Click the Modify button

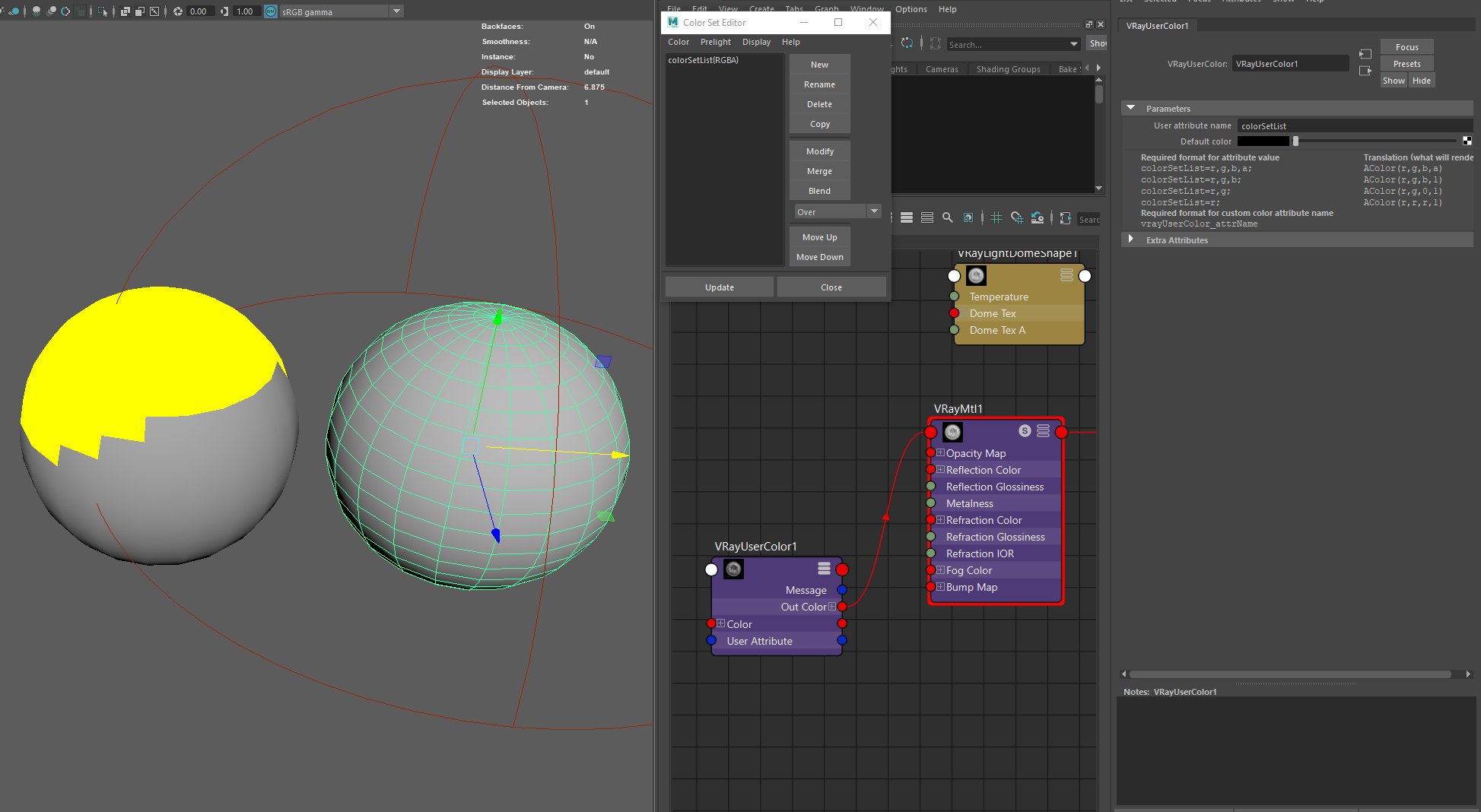(x=819, y=151)
